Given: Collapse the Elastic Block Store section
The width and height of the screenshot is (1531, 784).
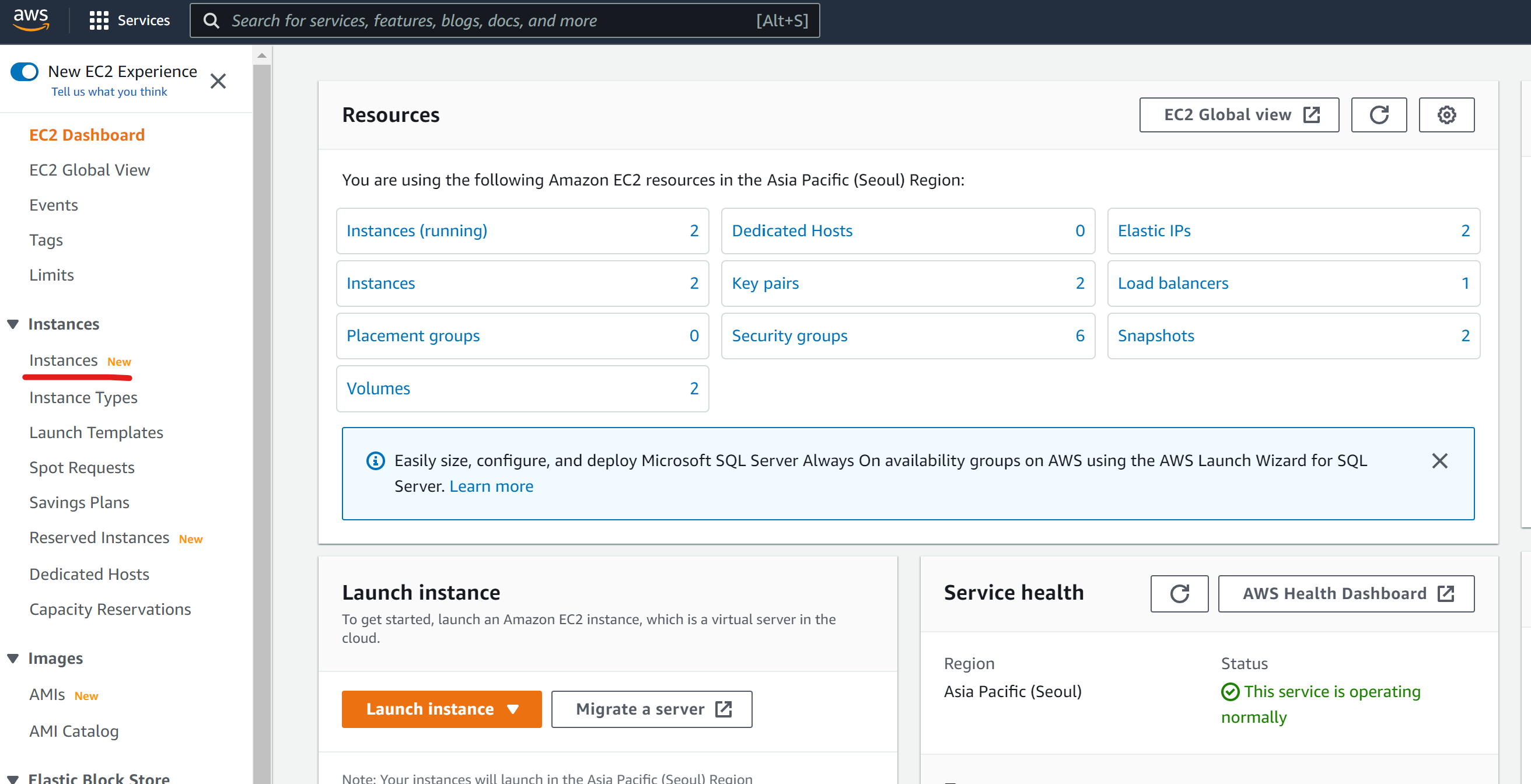Looking at the screenshot, I should [13, 779].
